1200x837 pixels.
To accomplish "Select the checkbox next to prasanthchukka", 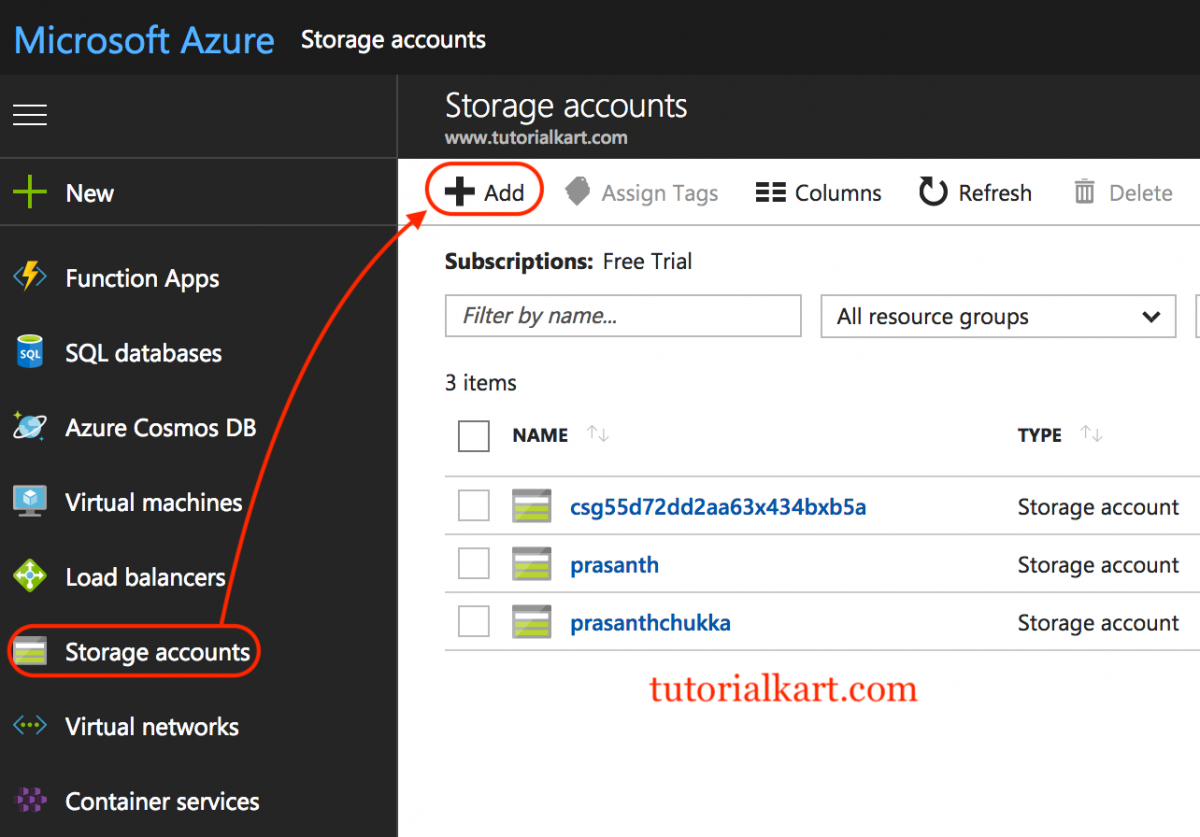I will pos(473,621).
